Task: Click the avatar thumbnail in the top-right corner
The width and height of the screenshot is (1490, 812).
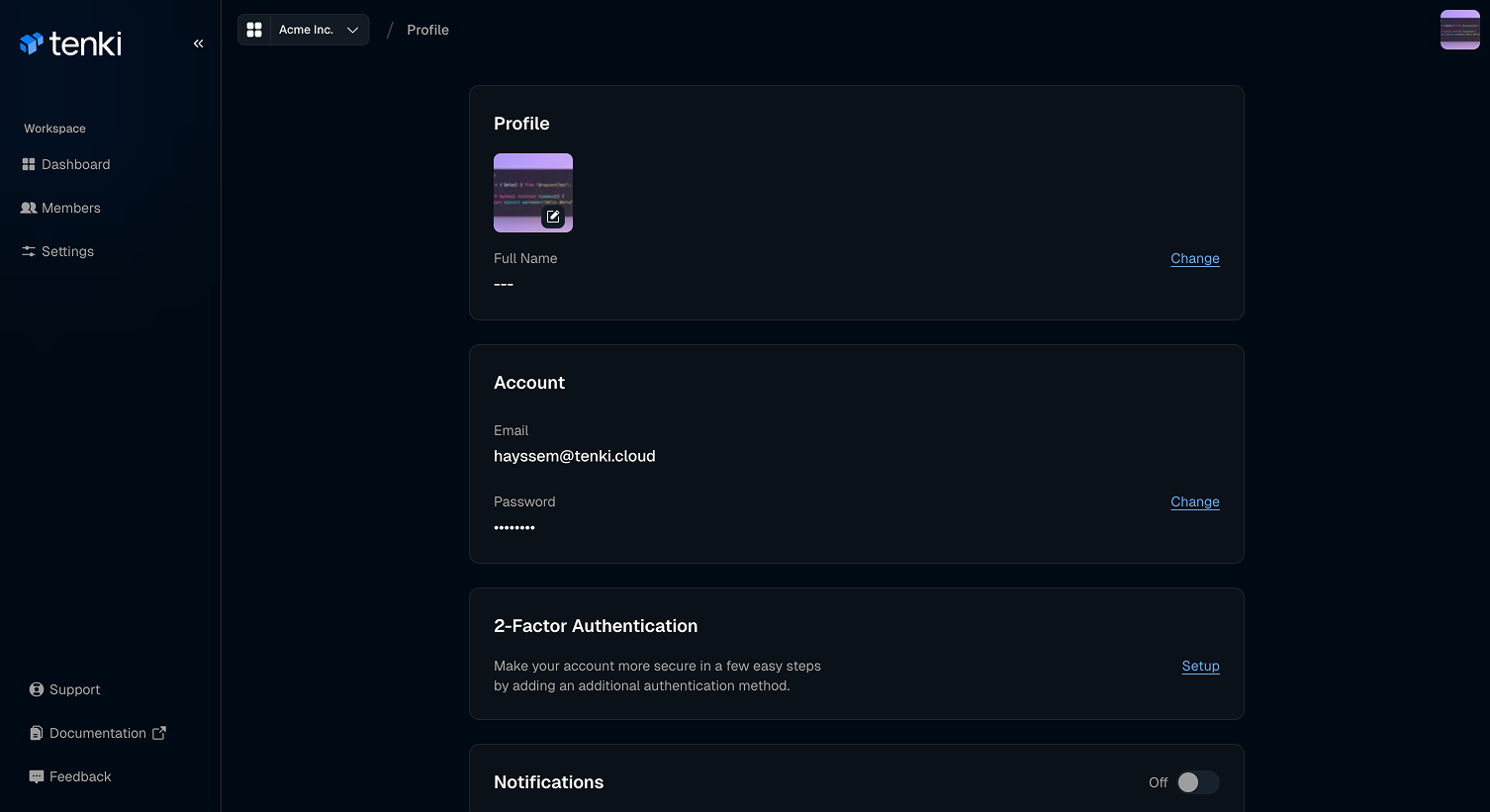Action: click(1459, 30)
